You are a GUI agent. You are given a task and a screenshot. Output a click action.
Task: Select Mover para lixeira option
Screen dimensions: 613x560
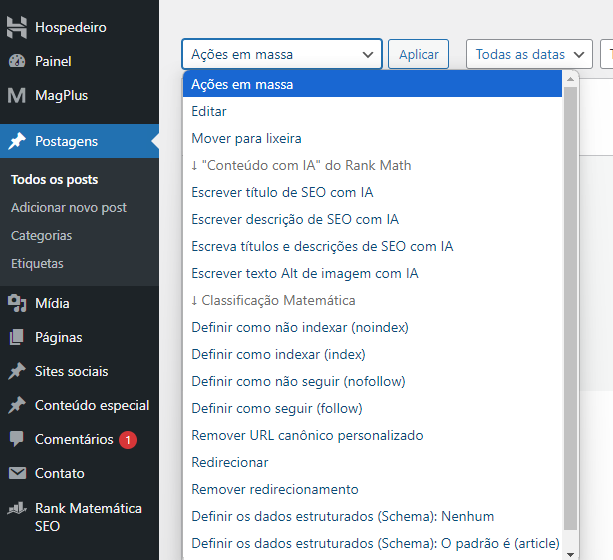[x=246, y=138]
